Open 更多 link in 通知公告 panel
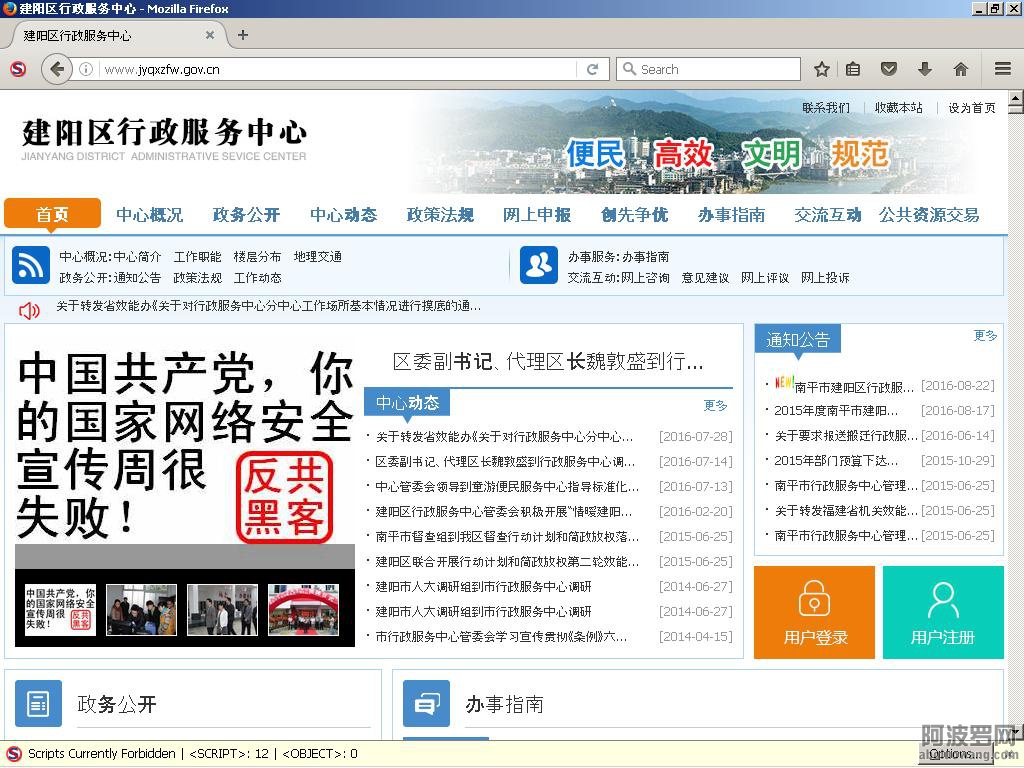This screenshot has height=768, width=1024. click(985, 336)
